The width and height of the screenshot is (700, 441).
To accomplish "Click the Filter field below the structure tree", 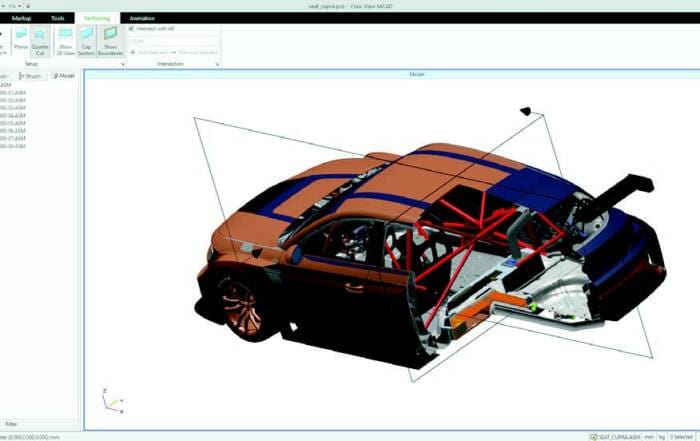I will point(39,424).
